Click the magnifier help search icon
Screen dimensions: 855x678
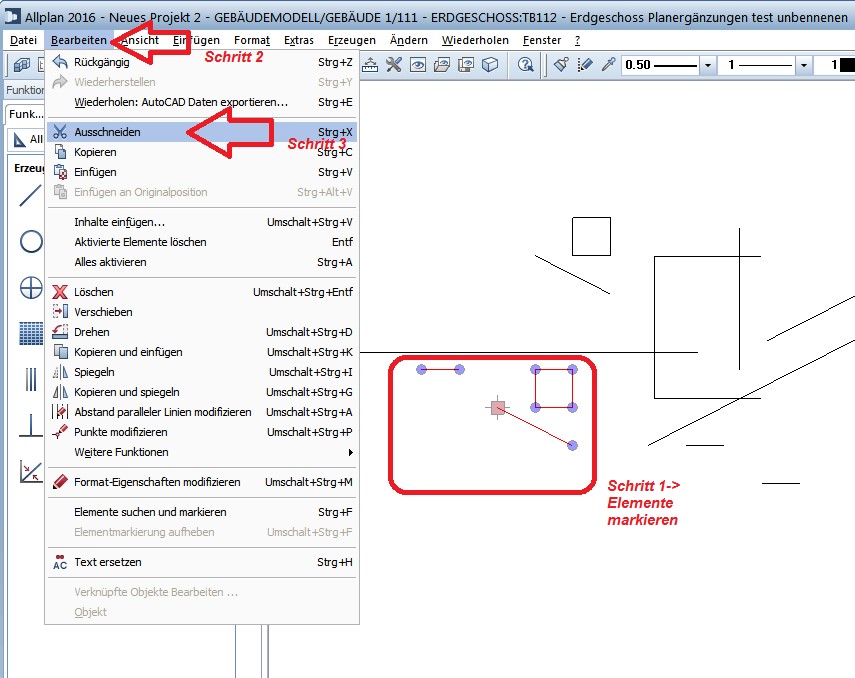[x=526, y=65]
